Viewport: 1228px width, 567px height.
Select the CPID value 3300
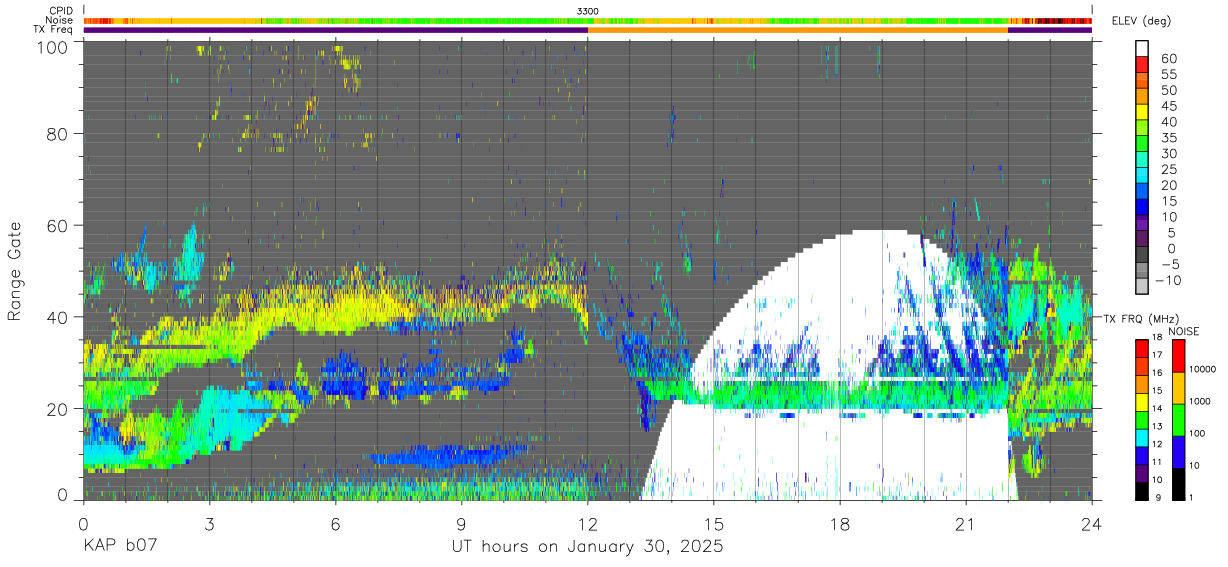pos(588,11)
